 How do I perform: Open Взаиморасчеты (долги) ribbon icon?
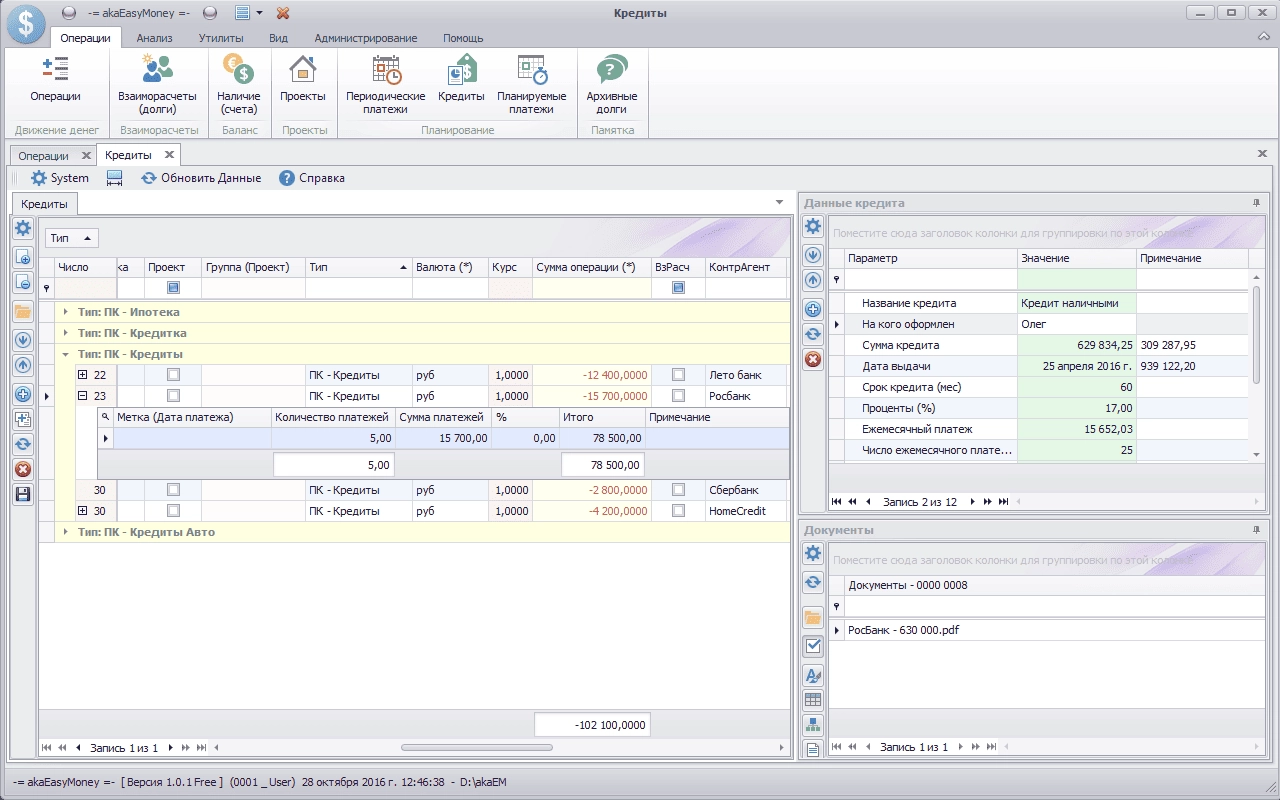158,85
